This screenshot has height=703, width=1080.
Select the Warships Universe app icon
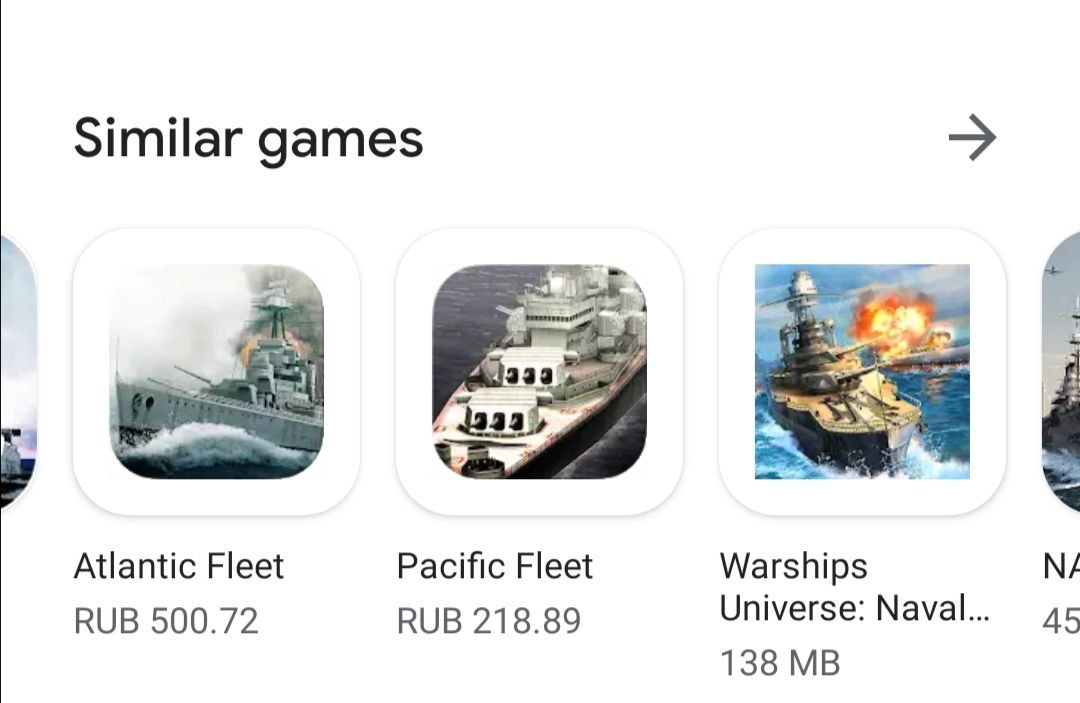pos(862,372)
